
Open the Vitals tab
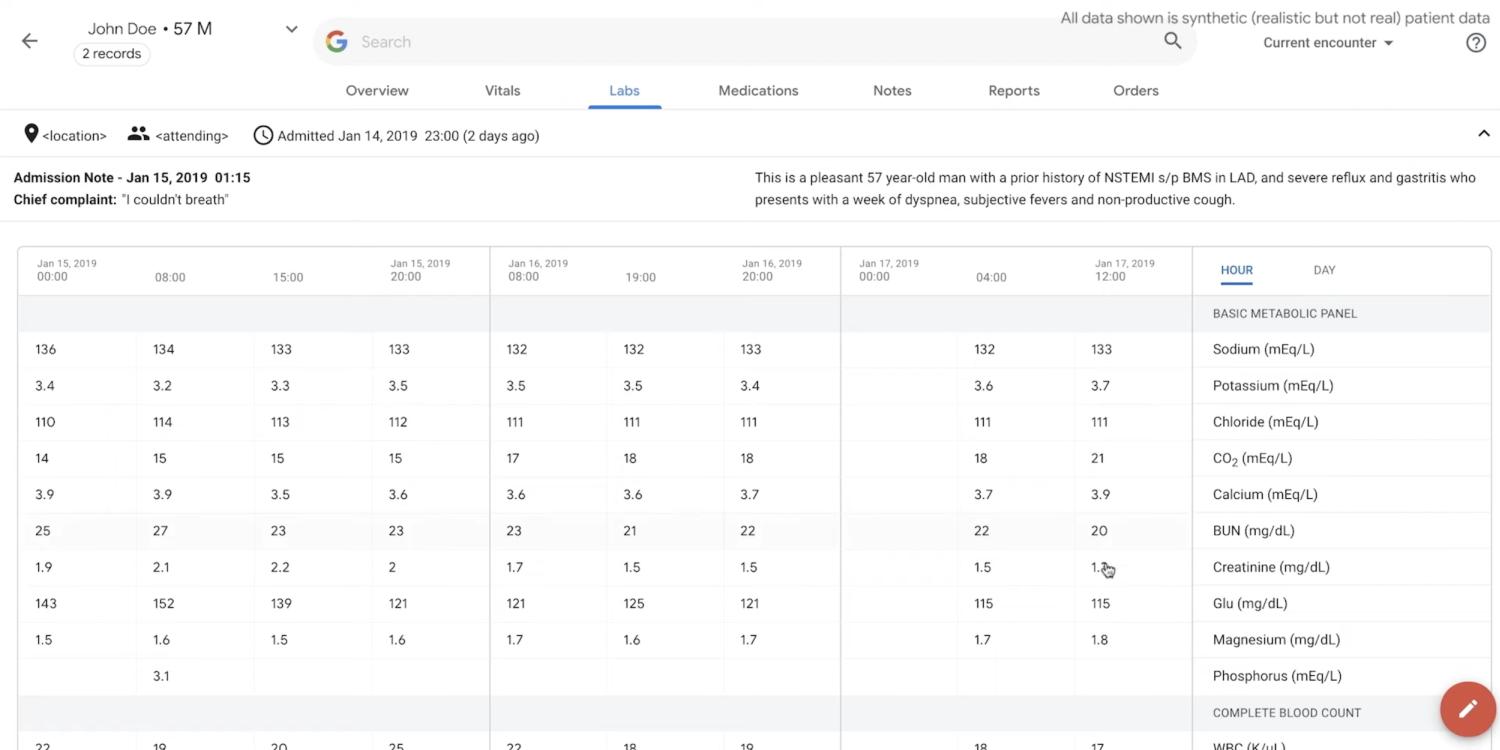502,90
